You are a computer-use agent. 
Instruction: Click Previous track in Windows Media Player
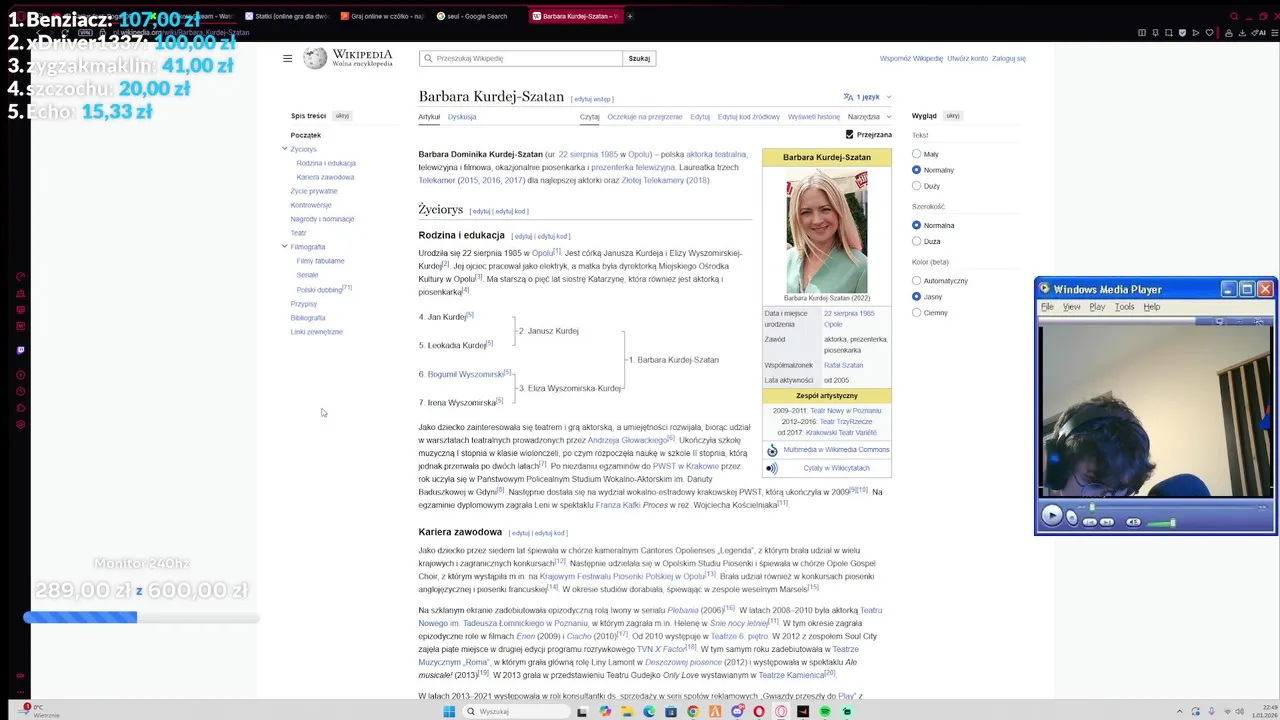pos(1090,522)
